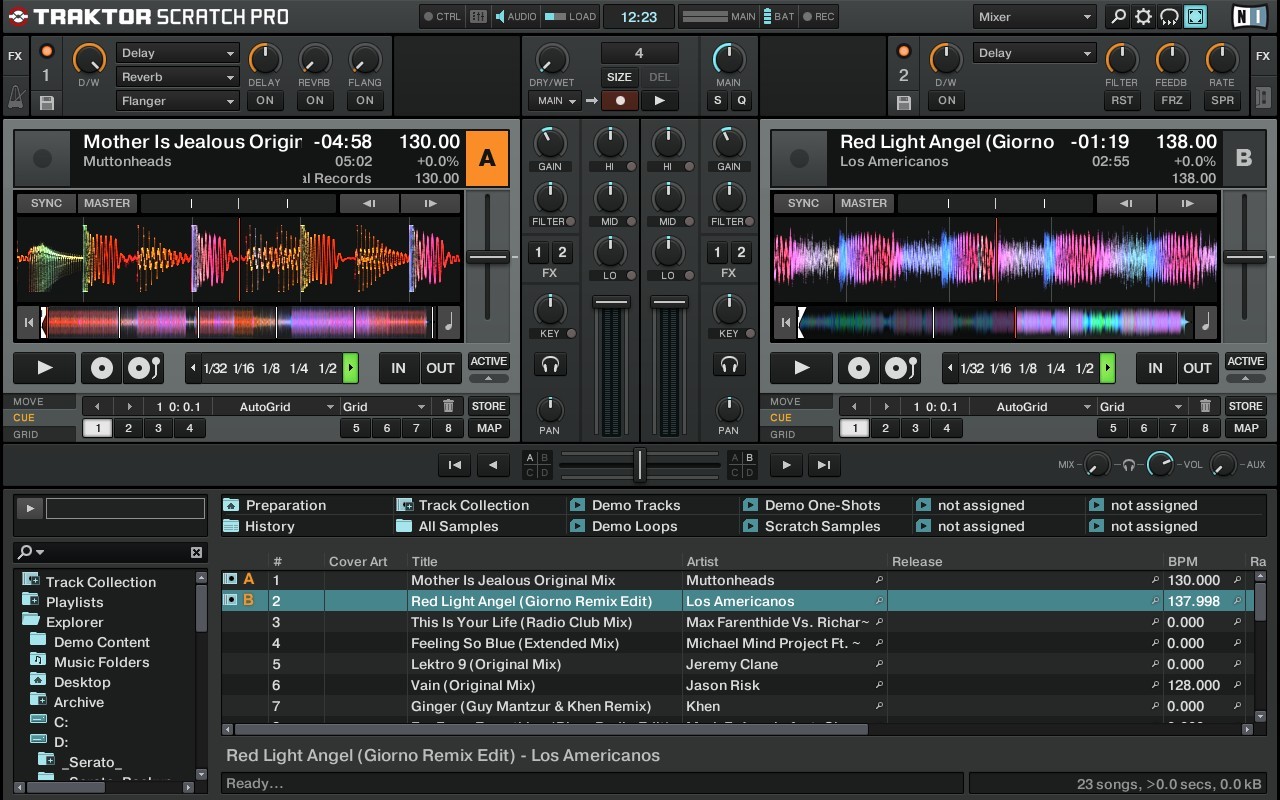
Task: Open FX unit 2 Delay dropdown
Action: (x=1034, y=53)
